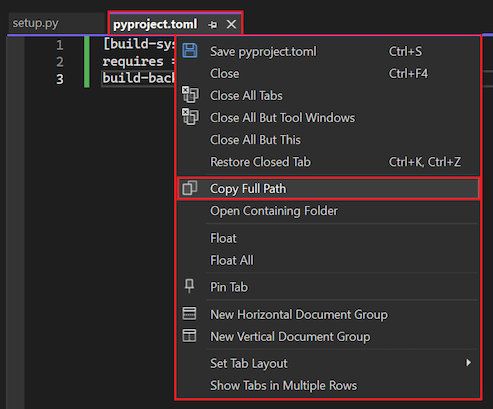Click the Close All Tabs icon
493x409 pixels.
pyautogui.click(x=190, y=95)
